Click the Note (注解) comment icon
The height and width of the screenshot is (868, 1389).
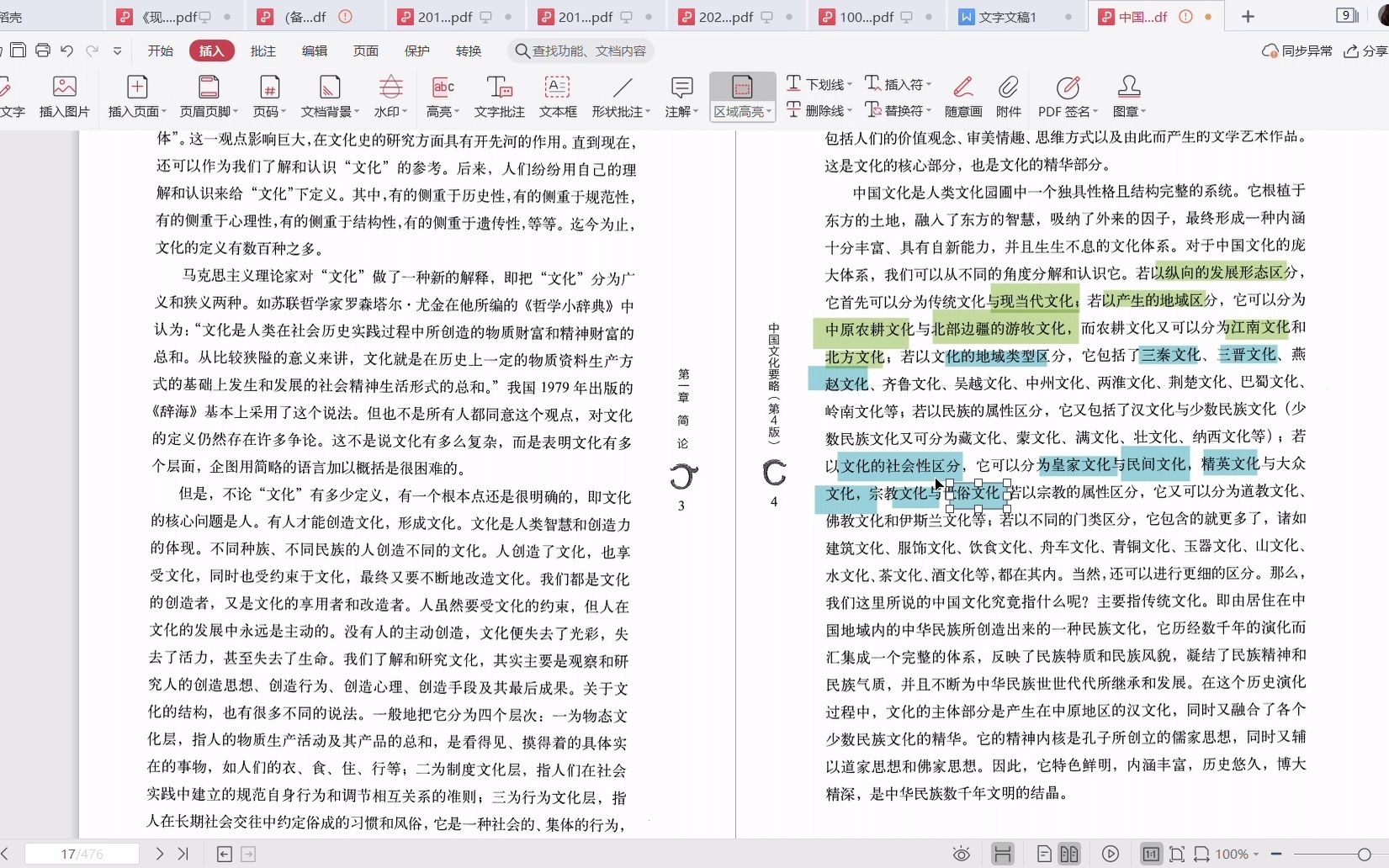(x=682, y=87)
